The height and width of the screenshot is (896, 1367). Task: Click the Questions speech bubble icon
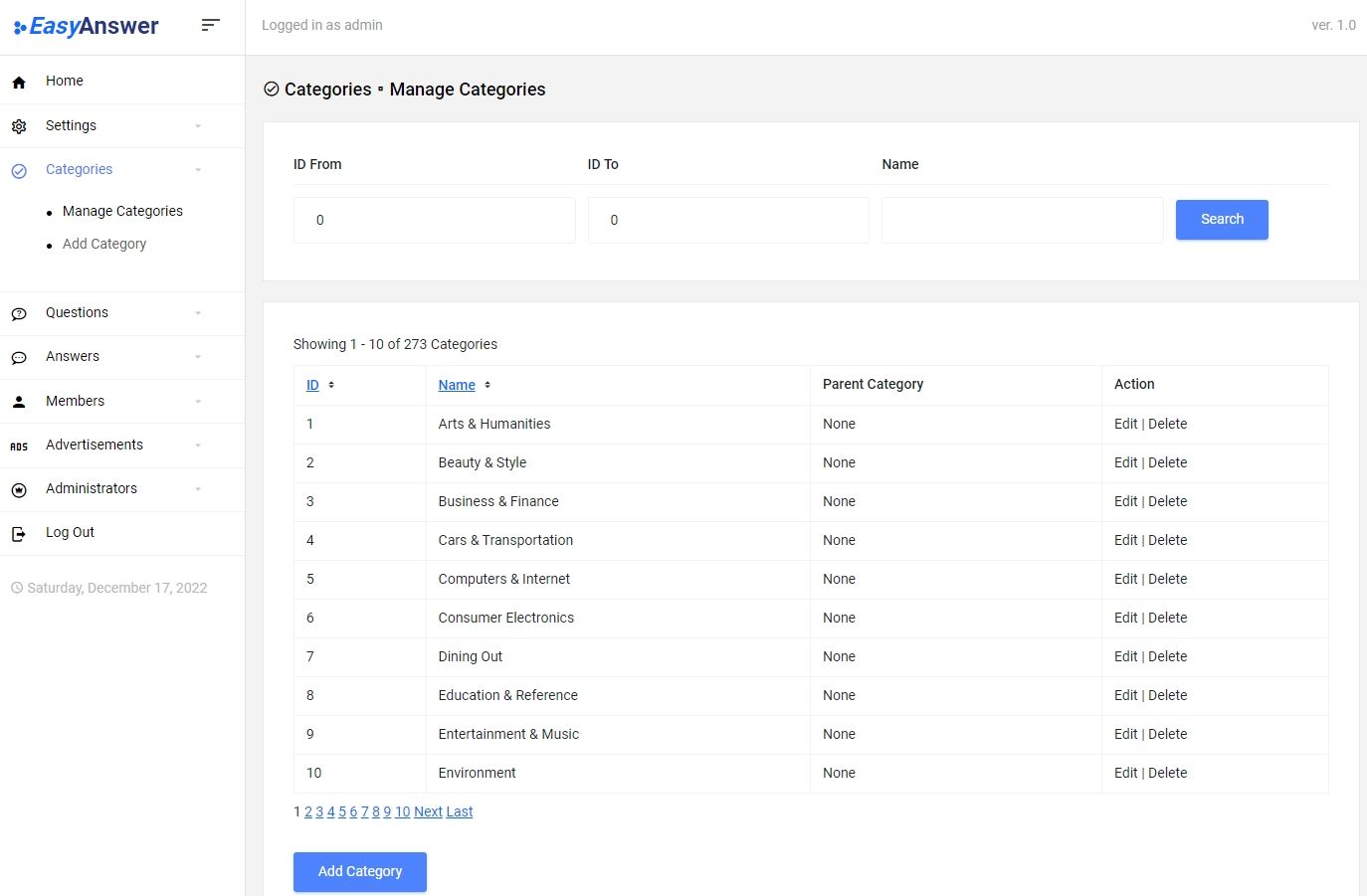19,314
